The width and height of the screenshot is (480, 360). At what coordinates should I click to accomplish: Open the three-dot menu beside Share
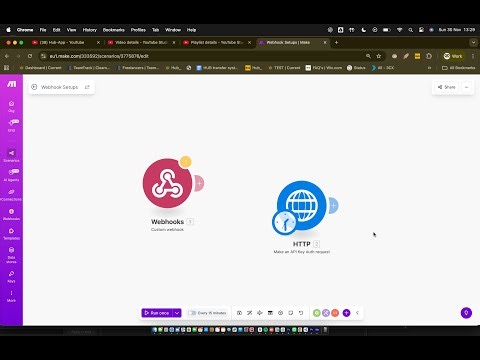click(467, 87)
